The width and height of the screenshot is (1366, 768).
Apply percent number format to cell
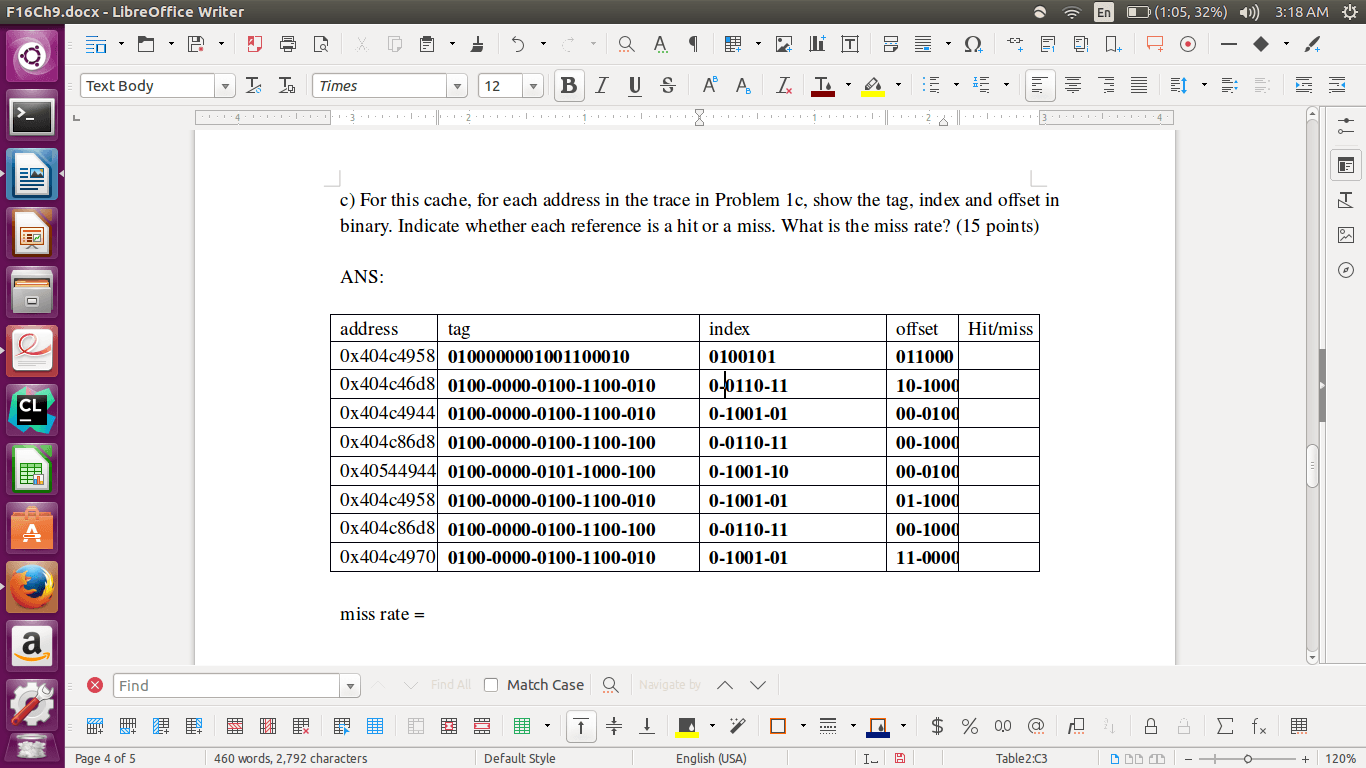click(x=970, y=726)
